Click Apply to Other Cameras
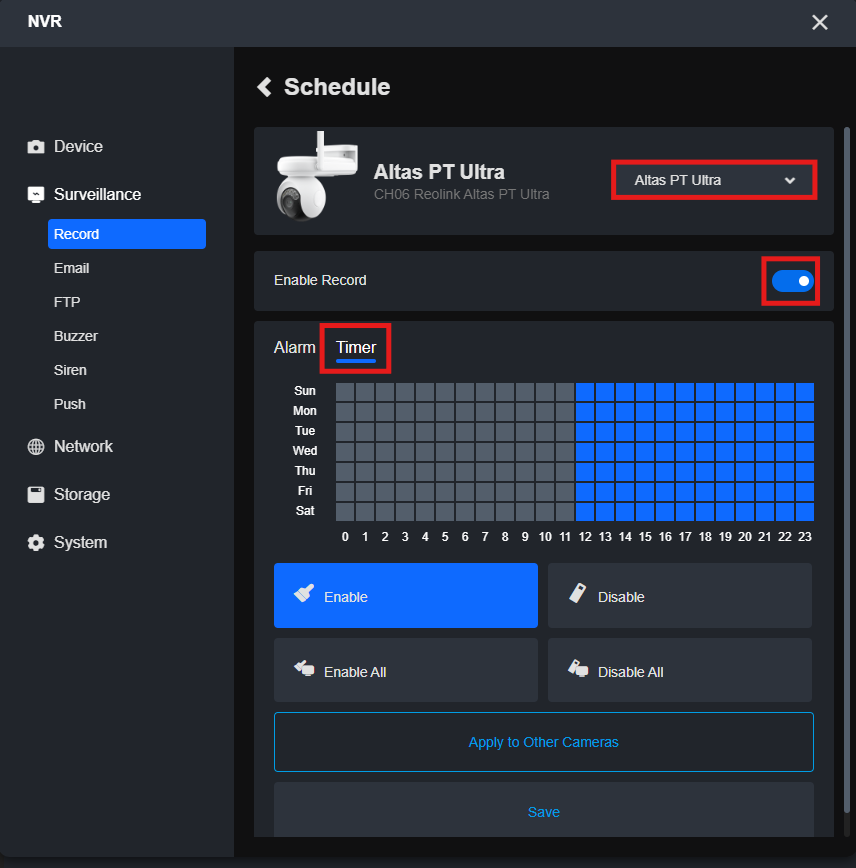 tap(544, 742)
